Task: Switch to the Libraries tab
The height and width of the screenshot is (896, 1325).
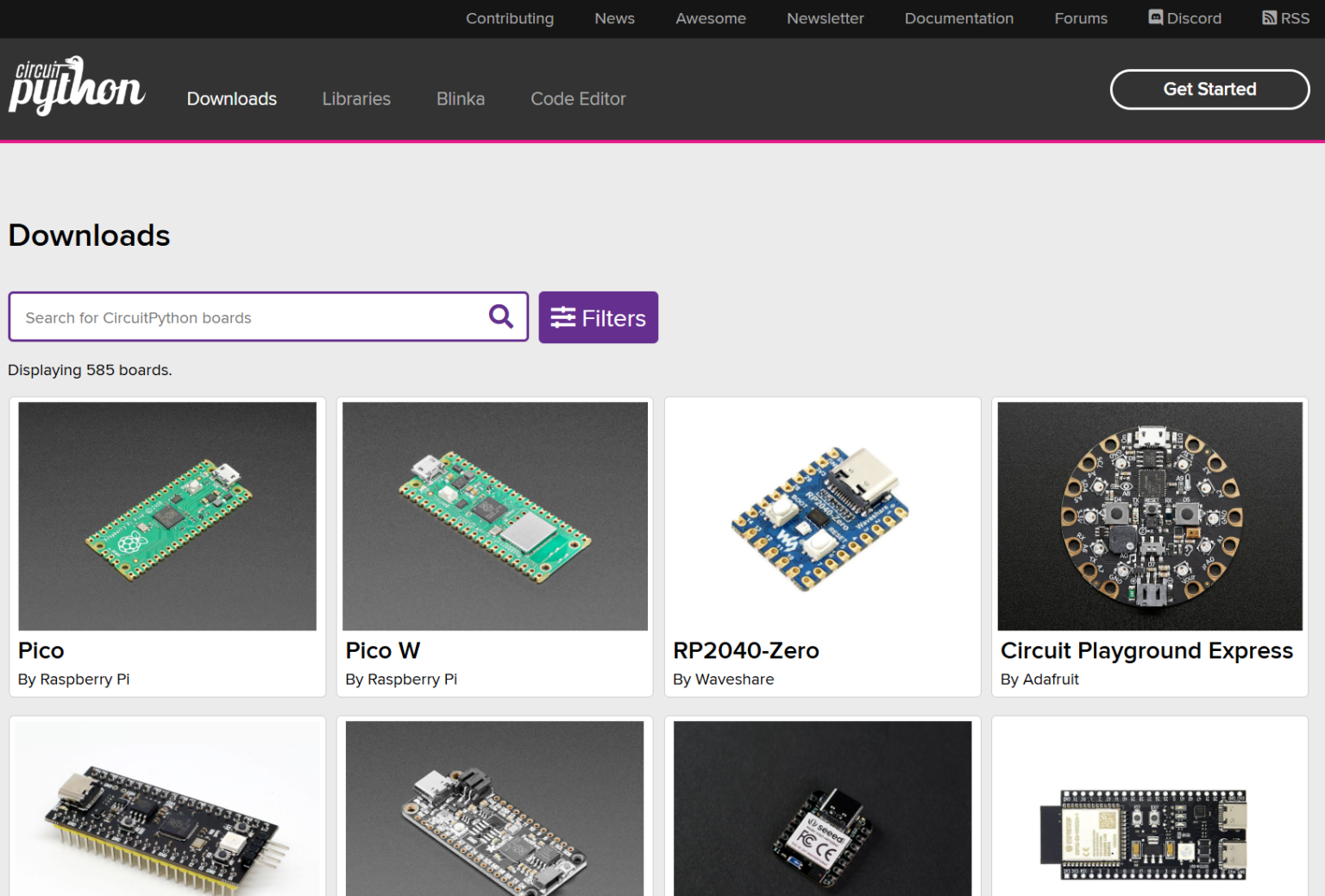Action: coord(356,98)
